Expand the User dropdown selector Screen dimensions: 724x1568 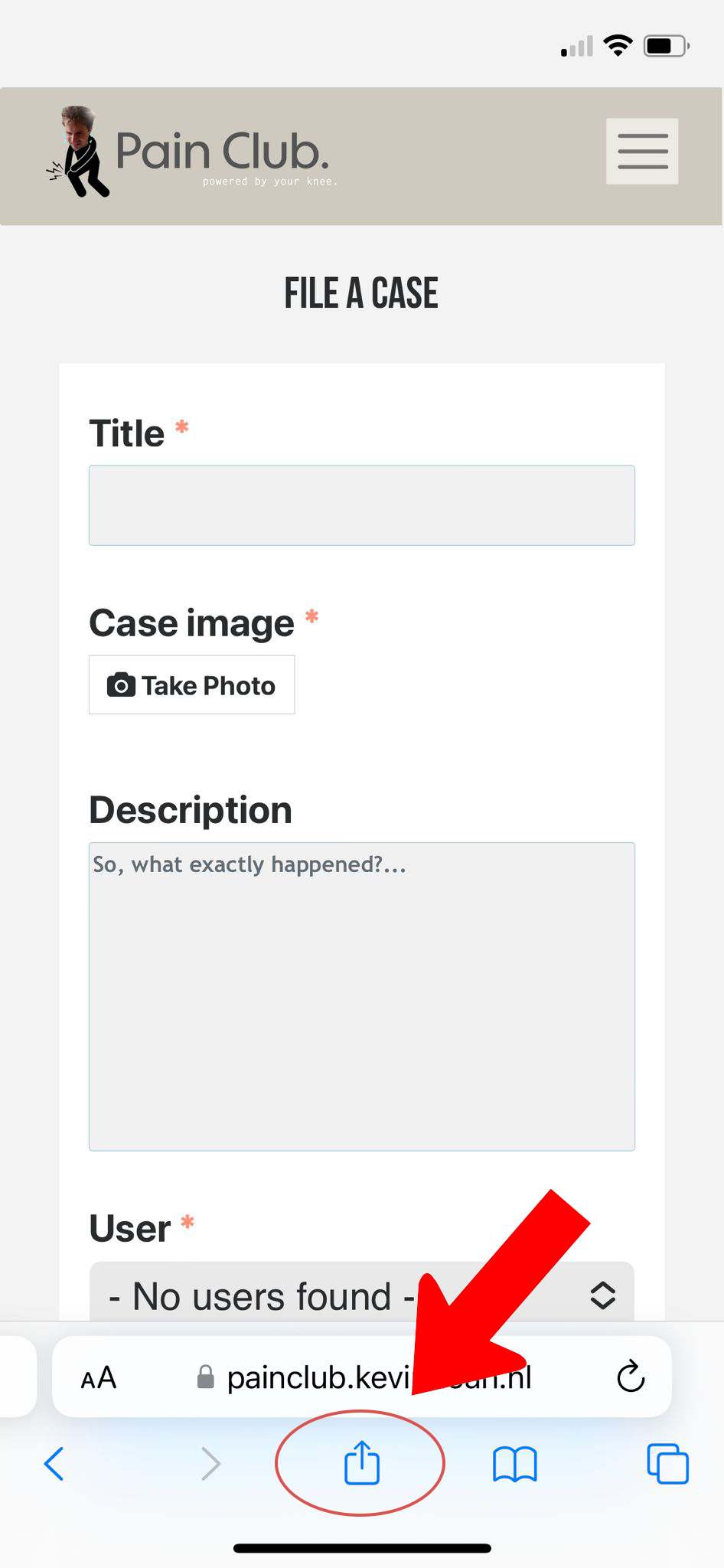tap(306, 1295)
